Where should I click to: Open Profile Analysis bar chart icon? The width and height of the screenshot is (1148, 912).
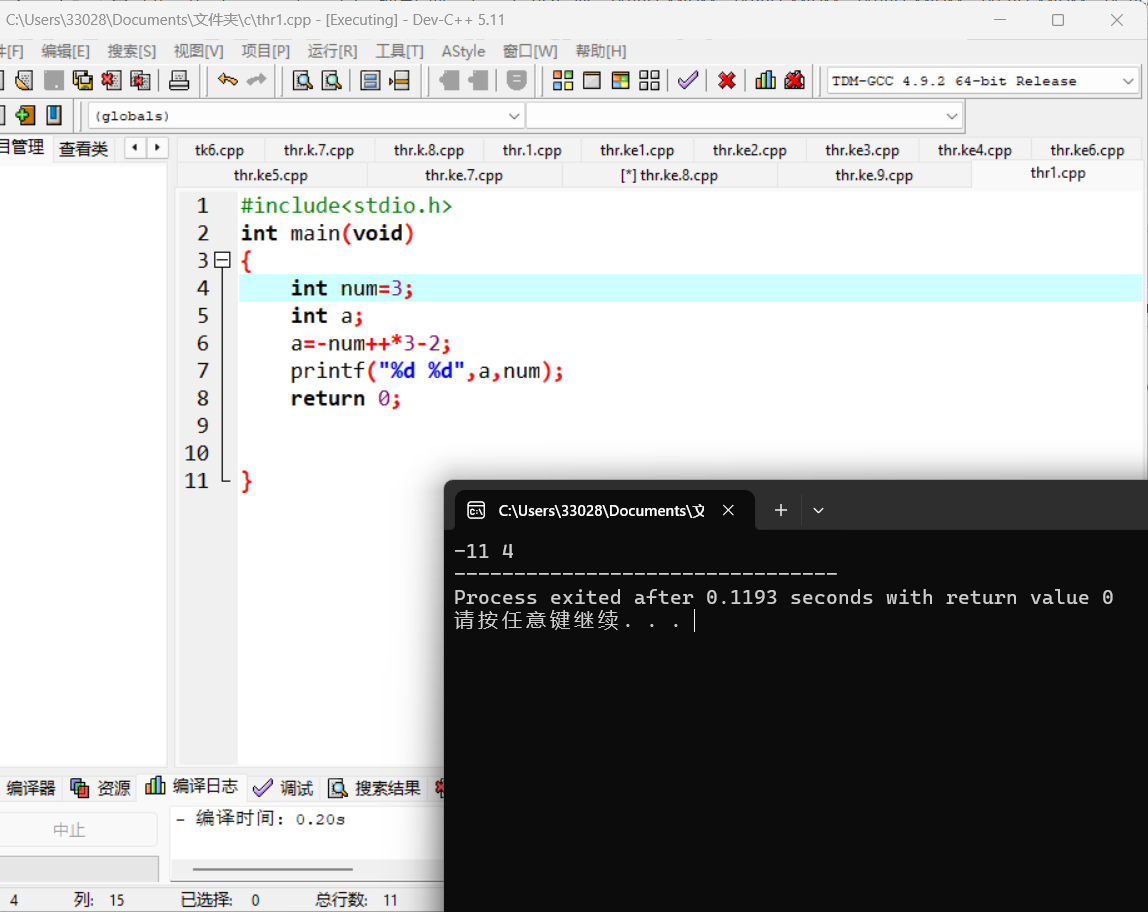click(765, 81)
